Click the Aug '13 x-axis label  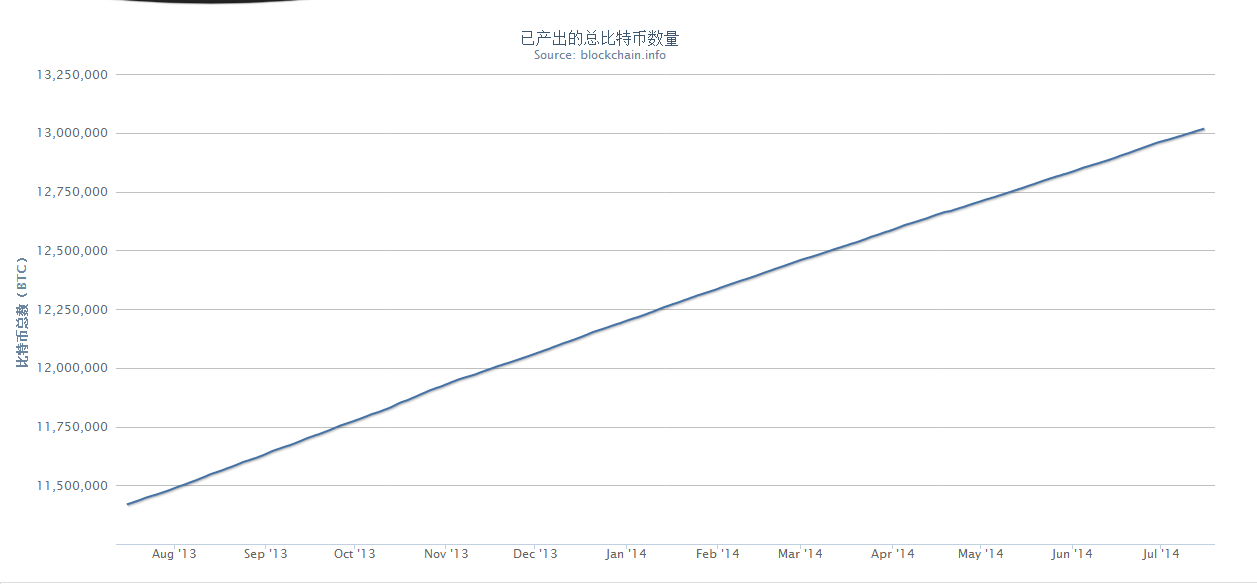click(x=175, y=553)
